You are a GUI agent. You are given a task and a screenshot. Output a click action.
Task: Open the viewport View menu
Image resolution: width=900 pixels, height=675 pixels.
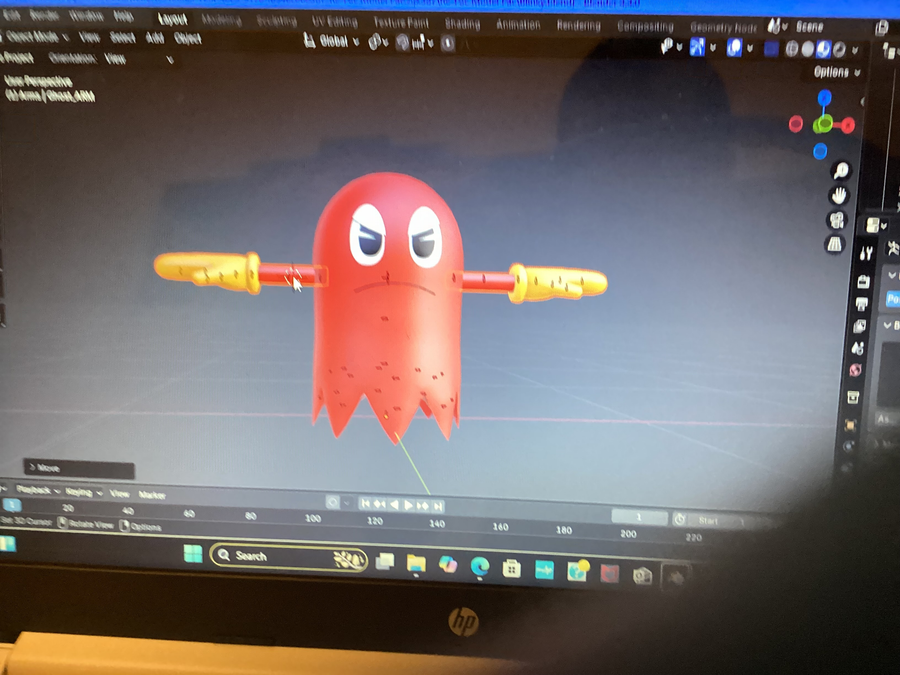coord(89,37)
